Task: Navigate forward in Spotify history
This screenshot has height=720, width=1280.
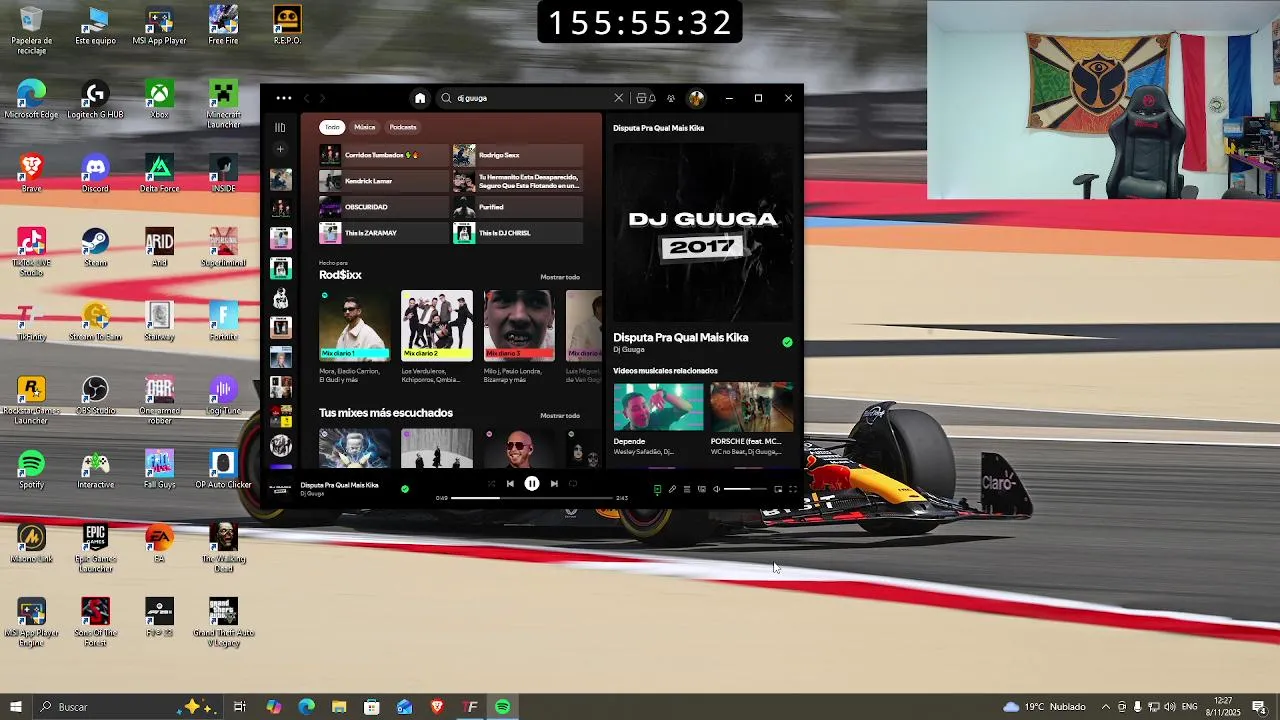Action: point(322,98)
